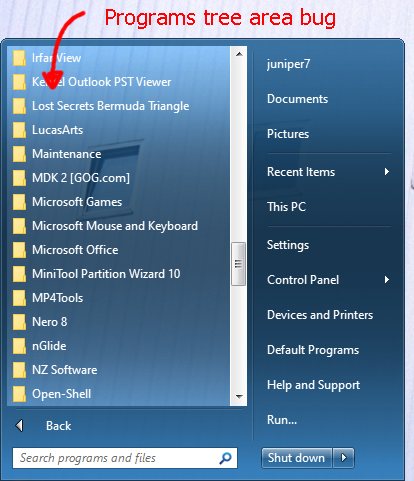Open MDK 2 [GOG.com] label
The width and height of the screenshot is (414, 481).
[81, 178]
